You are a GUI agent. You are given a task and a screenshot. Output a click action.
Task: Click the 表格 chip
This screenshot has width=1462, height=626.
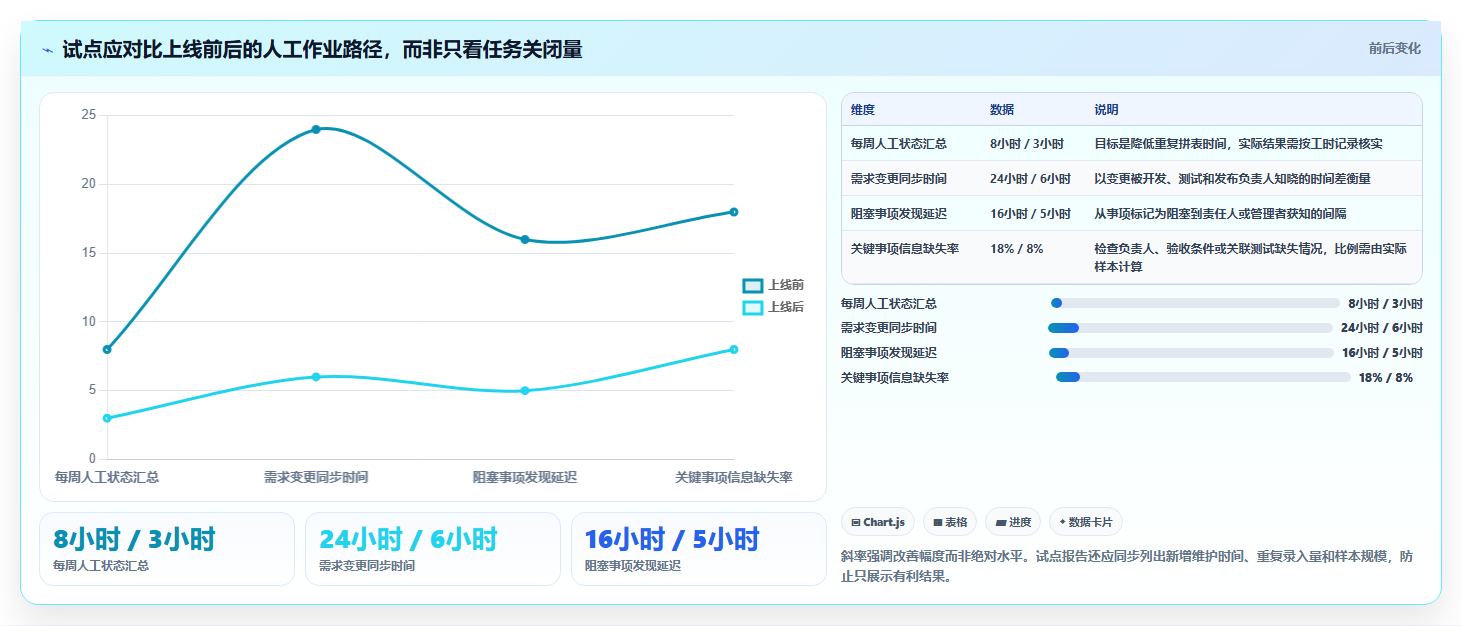click(x=950, y=522)
